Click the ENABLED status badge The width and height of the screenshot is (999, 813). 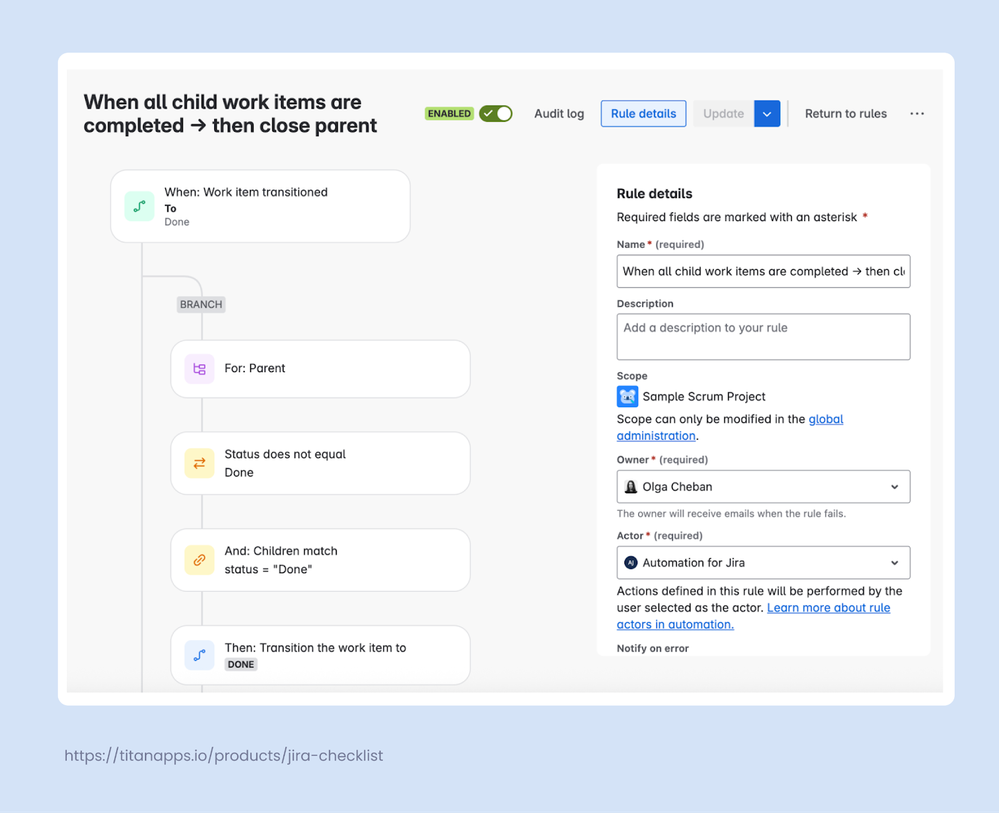coord(449,113)
